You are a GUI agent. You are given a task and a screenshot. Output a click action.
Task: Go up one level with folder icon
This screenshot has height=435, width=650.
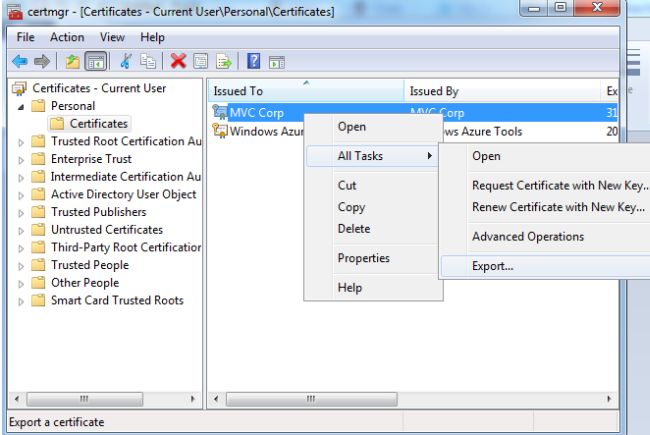click(x=73, y=61)
